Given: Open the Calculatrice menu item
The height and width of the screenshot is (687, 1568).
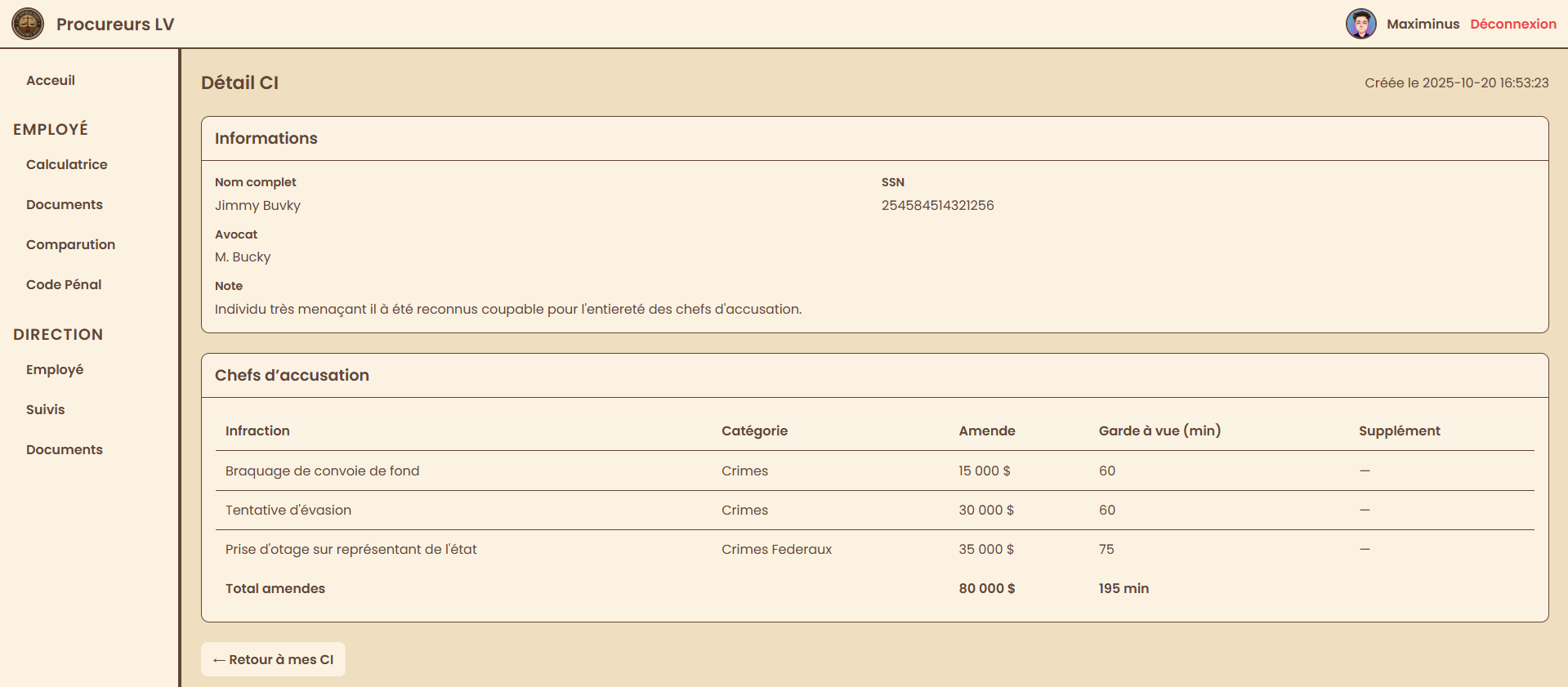Looking at the screenshot, I should point(67,164).
